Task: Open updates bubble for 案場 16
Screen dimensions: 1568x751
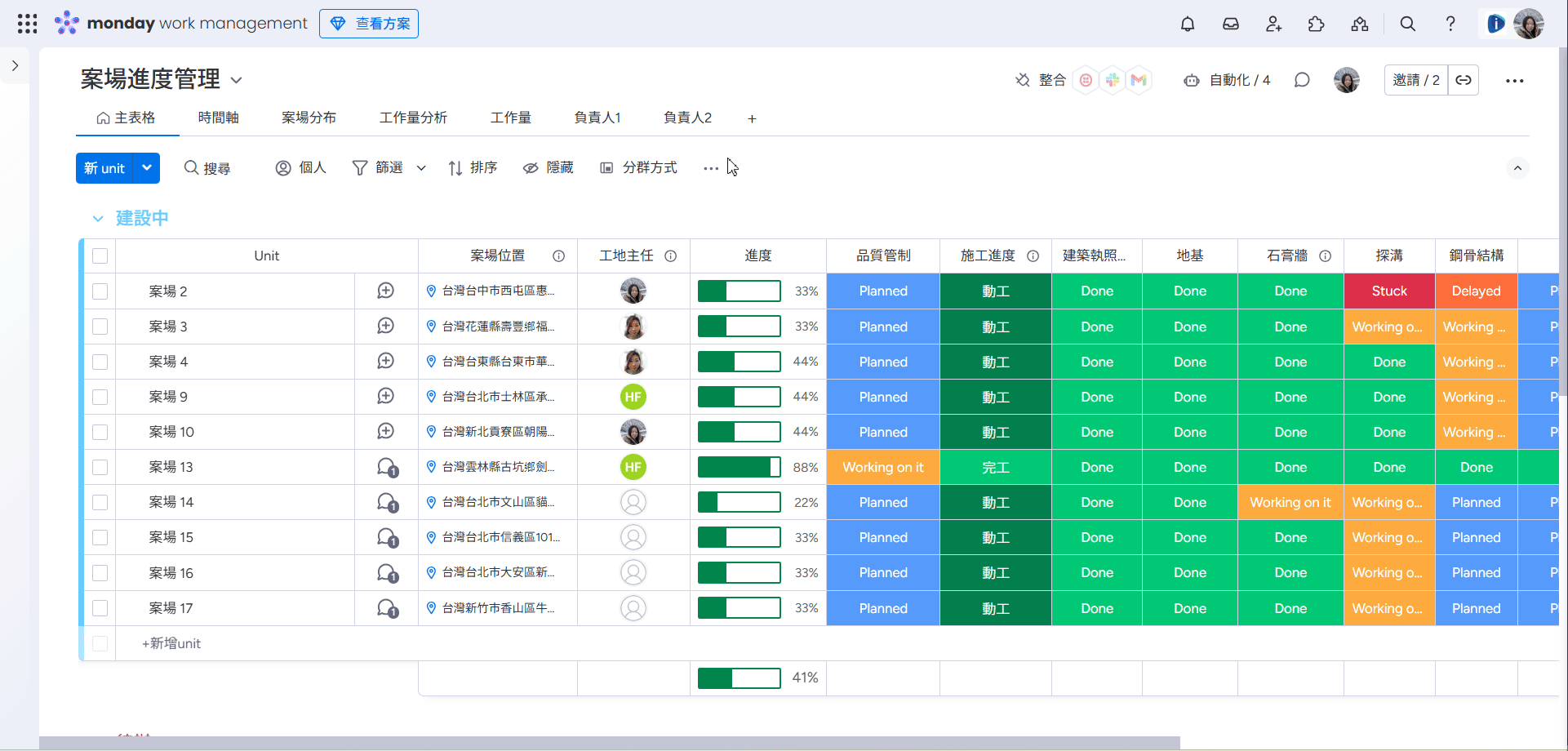Action: pyautogui.click(x=387, y=573)
